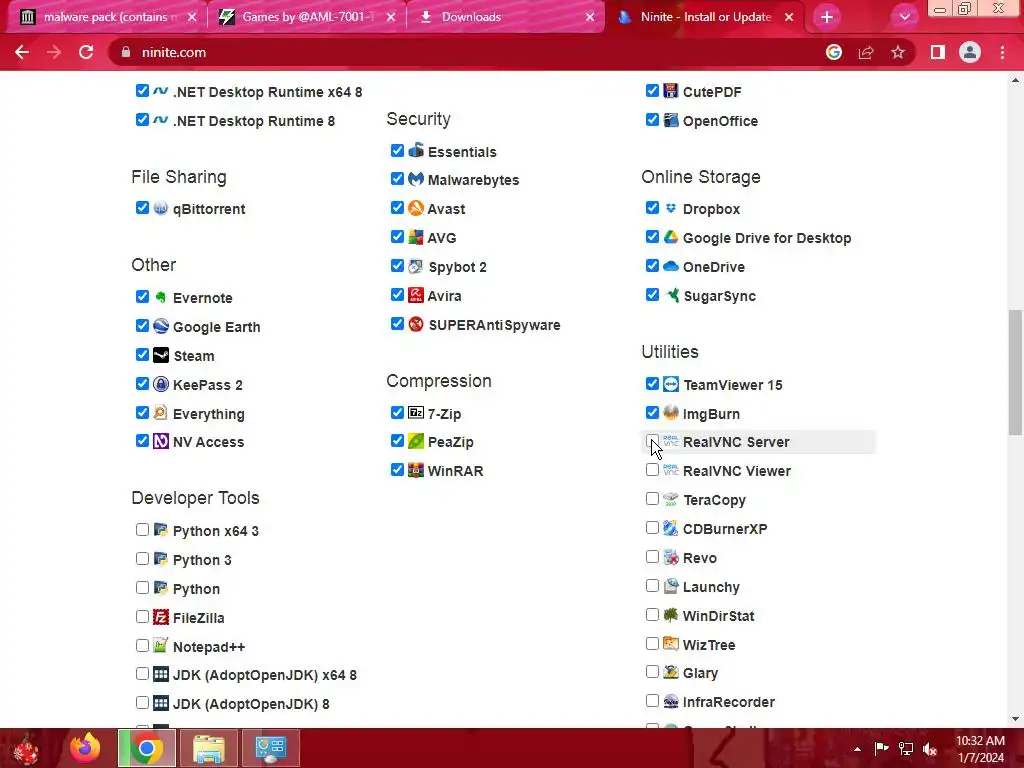Tick the WinDirStat checkbox
Screen dimensions: 1024x768
[652, 615]
